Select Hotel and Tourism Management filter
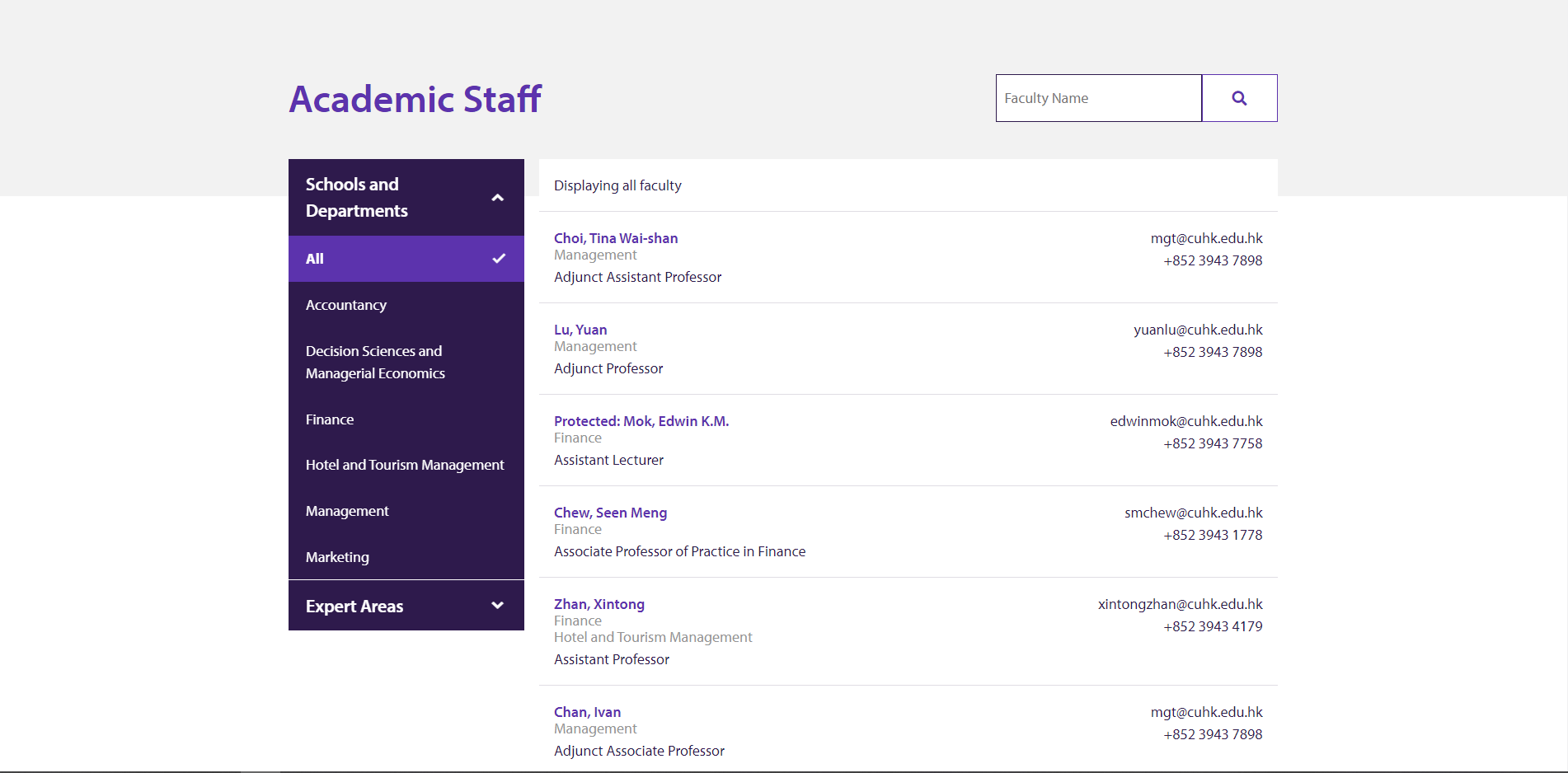 click(405, 465)
